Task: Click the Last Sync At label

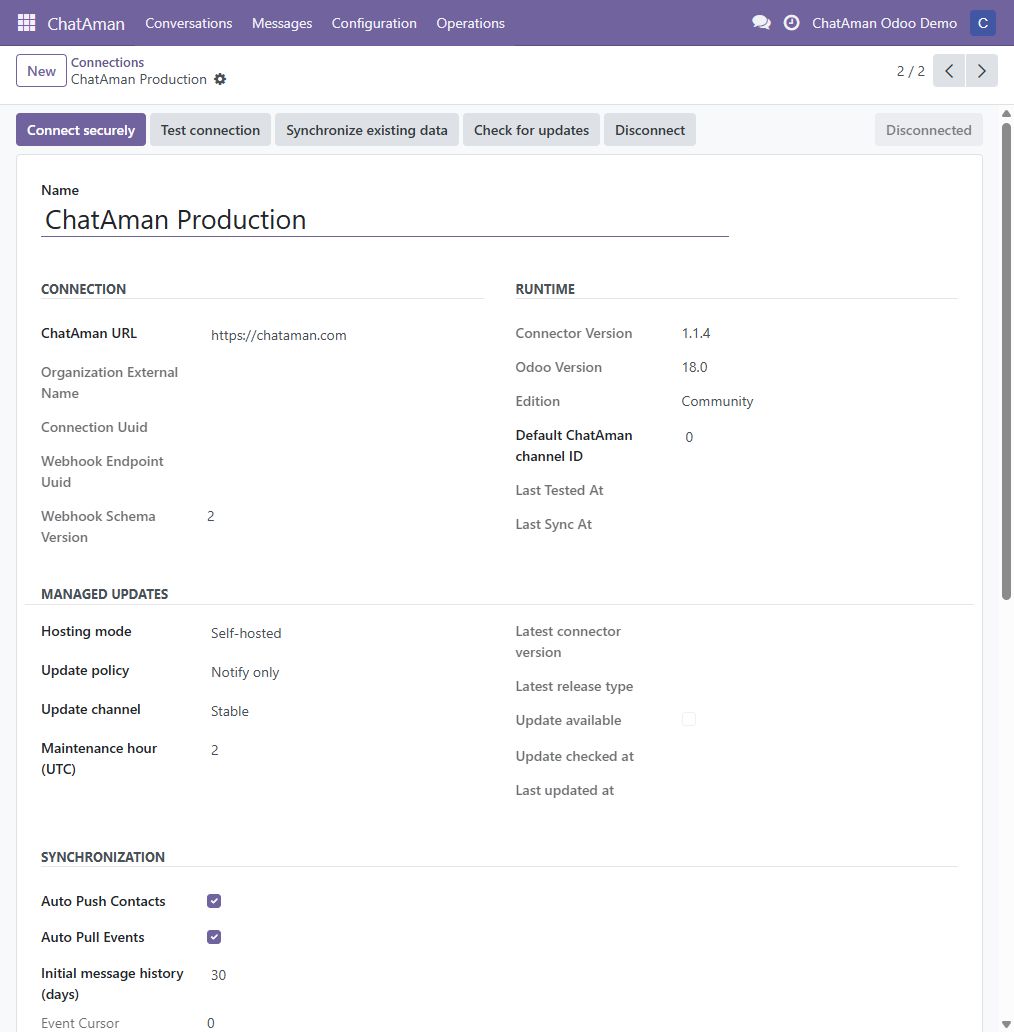Action: (553, 525)
